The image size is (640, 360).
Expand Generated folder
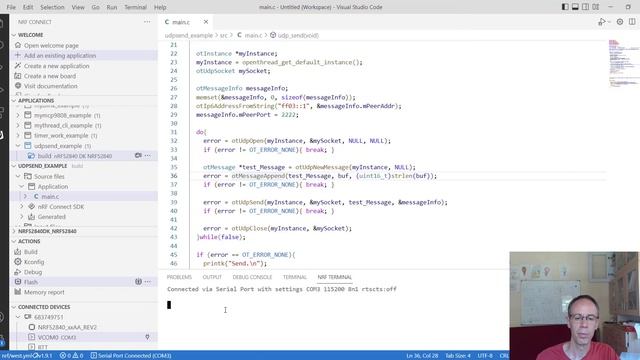point(22,217)
